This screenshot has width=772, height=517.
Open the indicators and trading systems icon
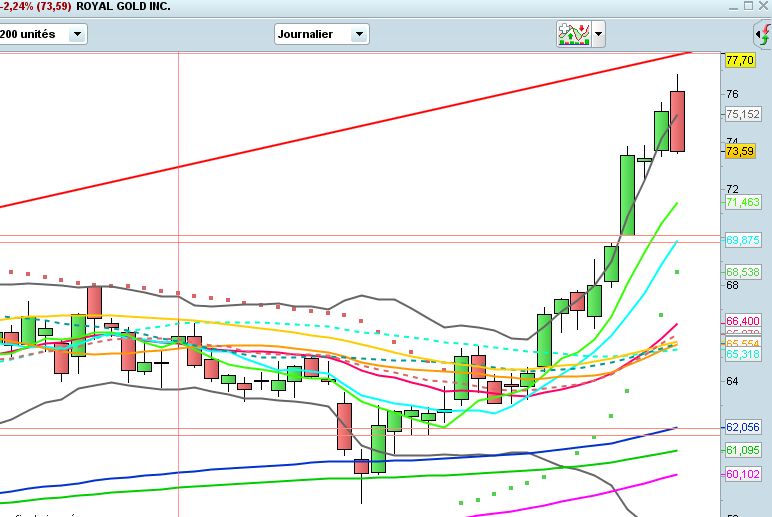tap(574, 34)
